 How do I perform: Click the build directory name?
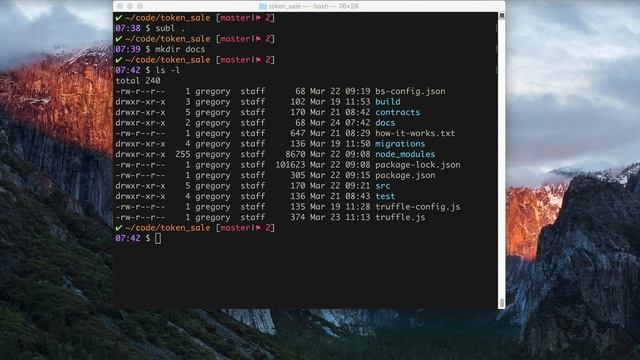coord(388,102)
